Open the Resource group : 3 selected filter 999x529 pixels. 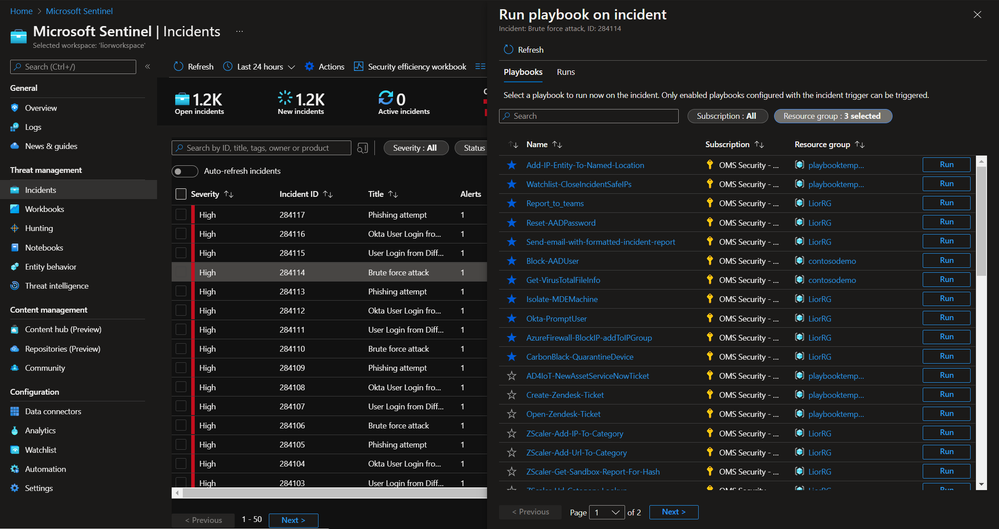(x=833, y=116)
